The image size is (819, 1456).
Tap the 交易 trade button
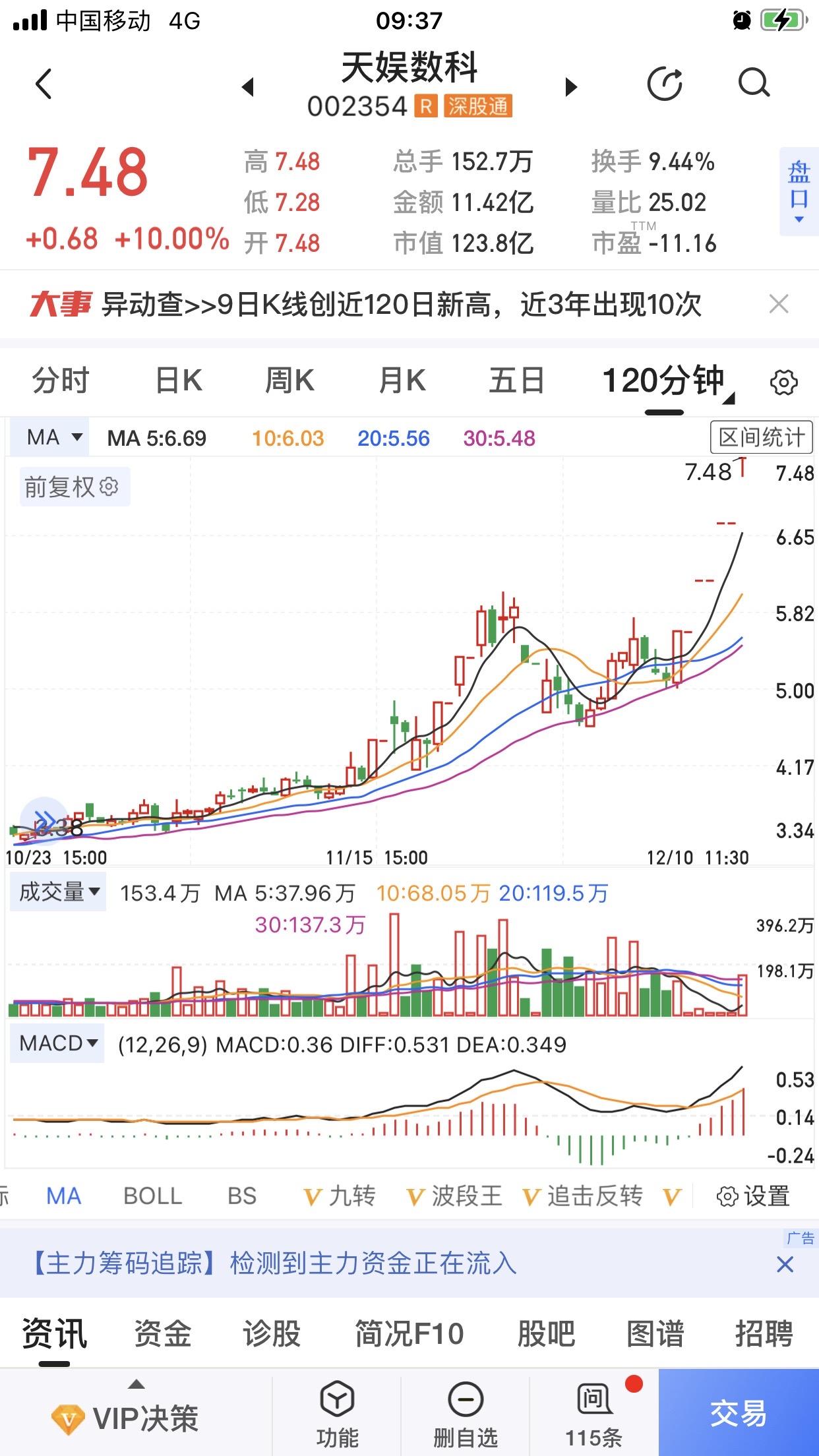pos(739,1412)
